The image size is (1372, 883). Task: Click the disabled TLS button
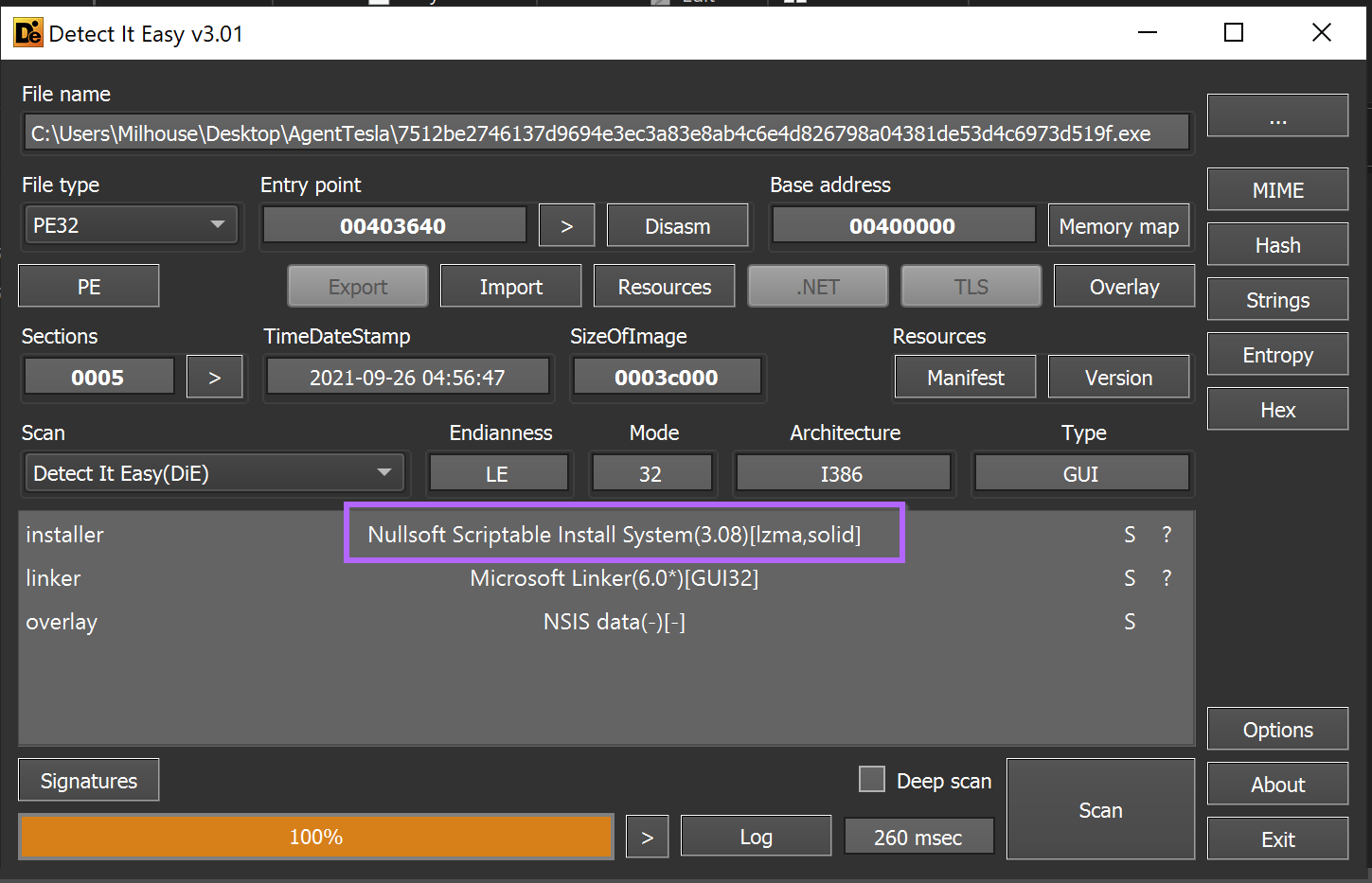pyautogui.click(x=971, y=286)
